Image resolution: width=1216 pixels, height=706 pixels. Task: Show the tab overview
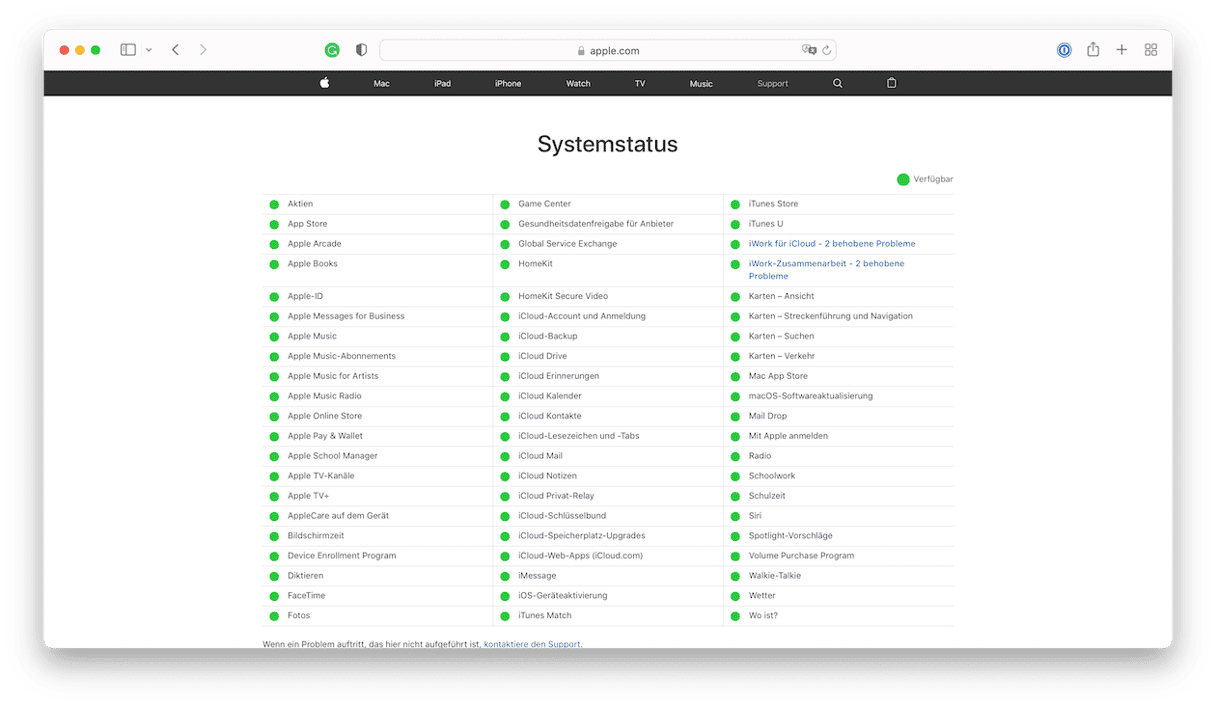[x=1151, y=50]
